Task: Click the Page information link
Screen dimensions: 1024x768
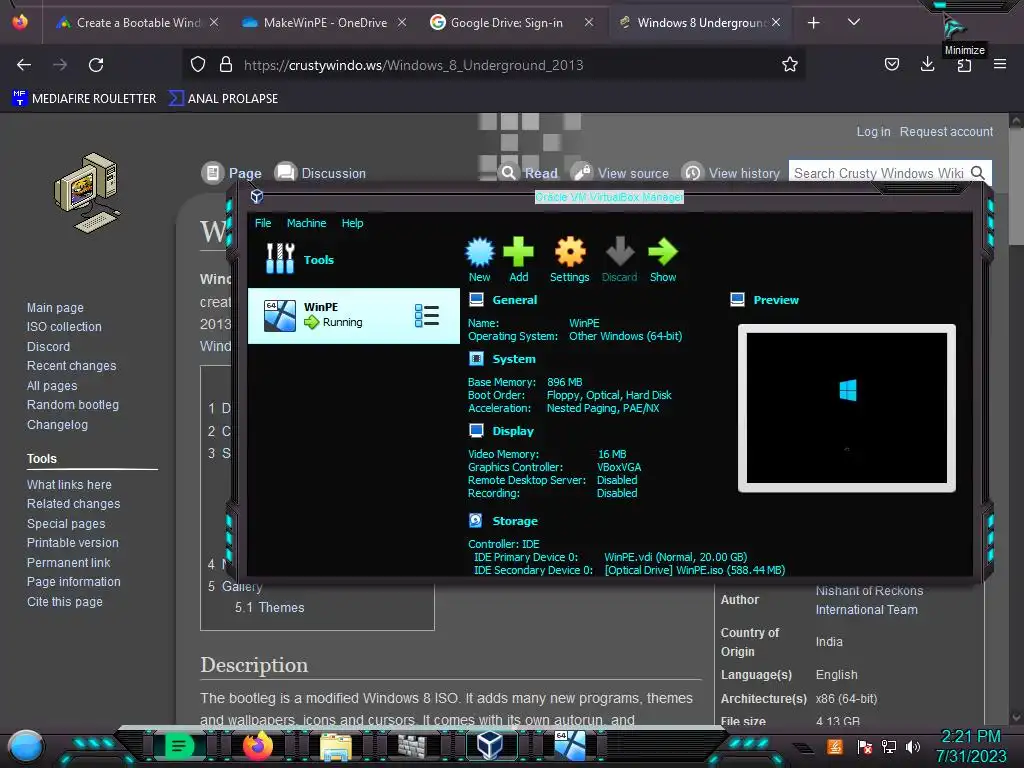Action: [x=73, y=582]
